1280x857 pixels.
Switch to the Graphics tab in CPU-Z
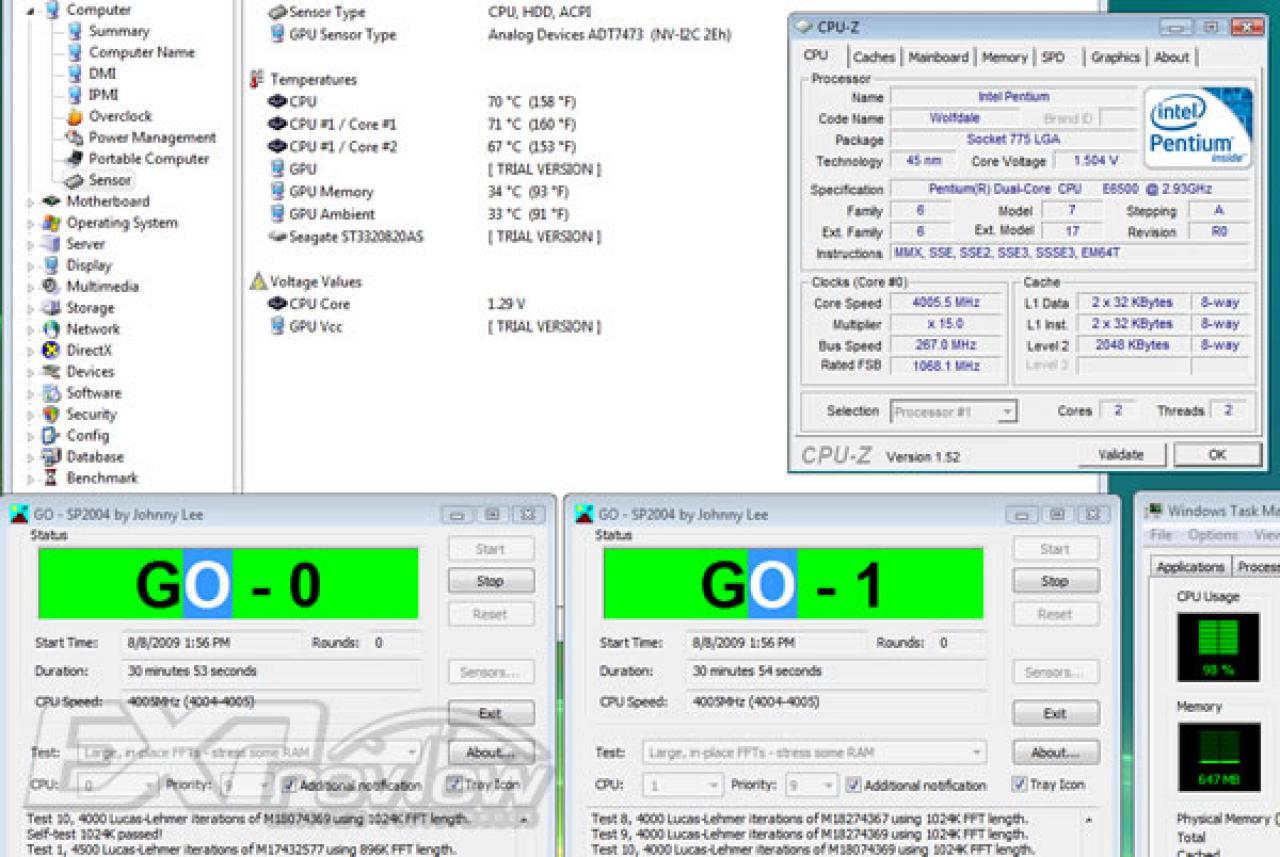tap(1115, 57)
